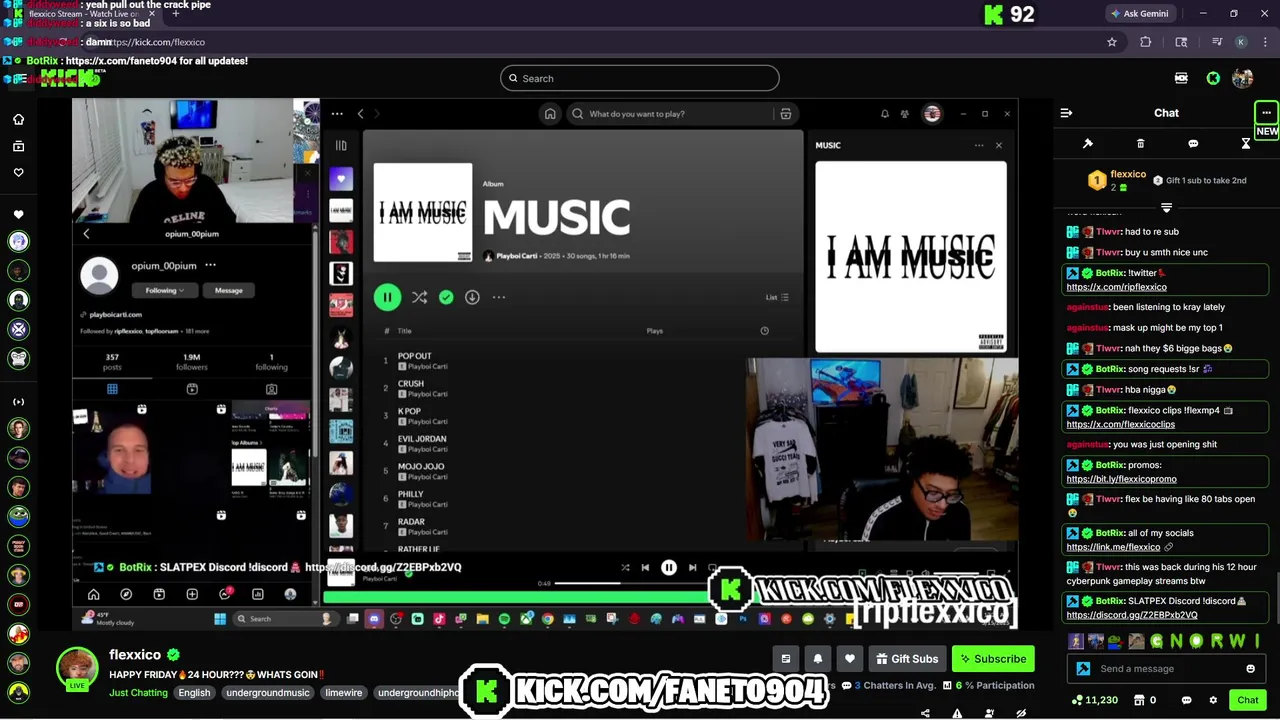Image resolution: width=1280 pixels, height=720 pixels.
Task: Select the undergroundmusic tag
Action: coord(268,693)
